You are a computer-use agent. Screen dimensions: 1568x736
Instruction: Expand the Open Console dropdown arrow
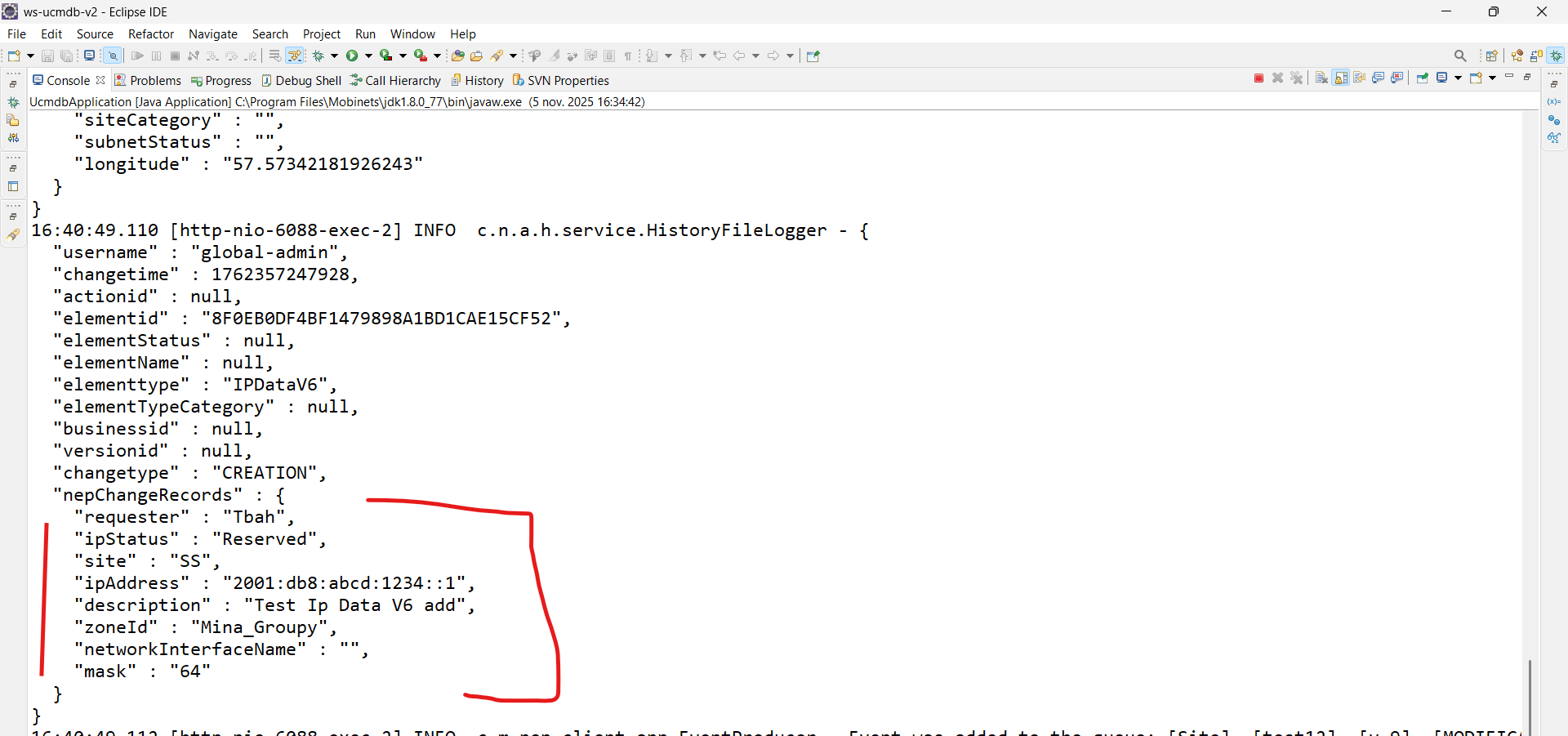click(1492, 78)
